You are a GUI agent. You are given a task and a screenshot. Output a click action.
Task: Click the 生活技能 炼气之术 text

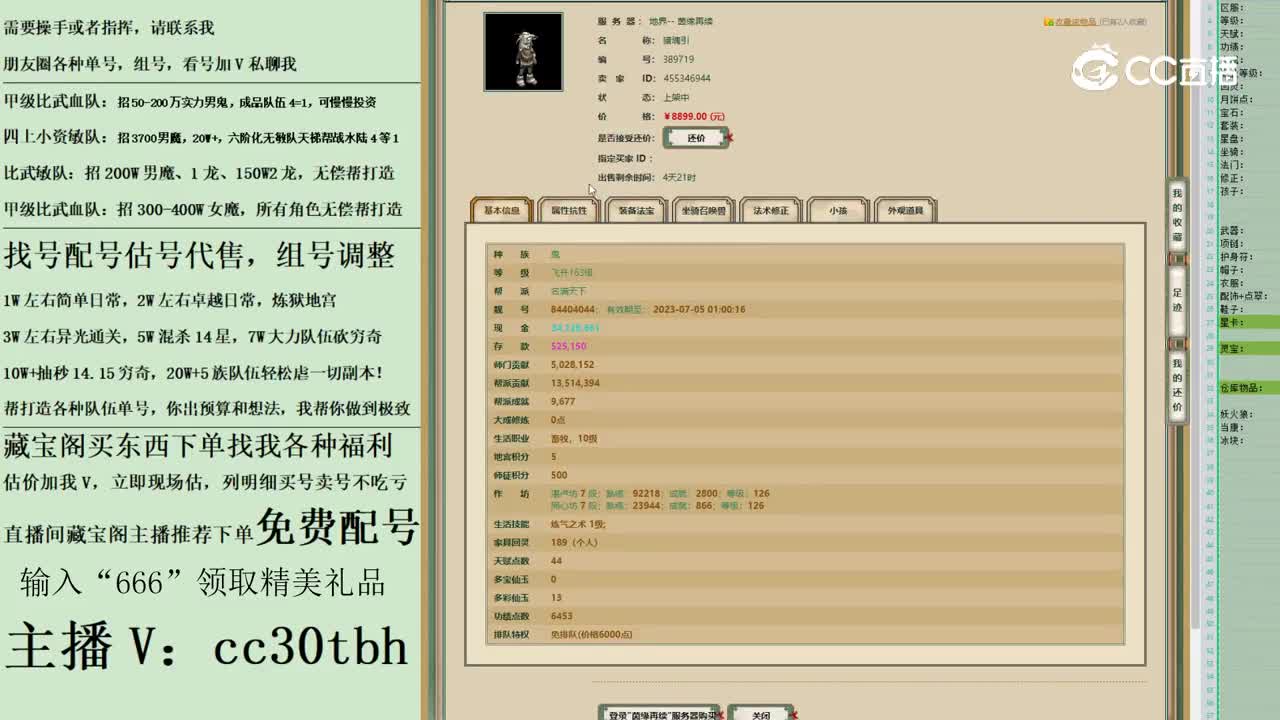click(578, 524)
